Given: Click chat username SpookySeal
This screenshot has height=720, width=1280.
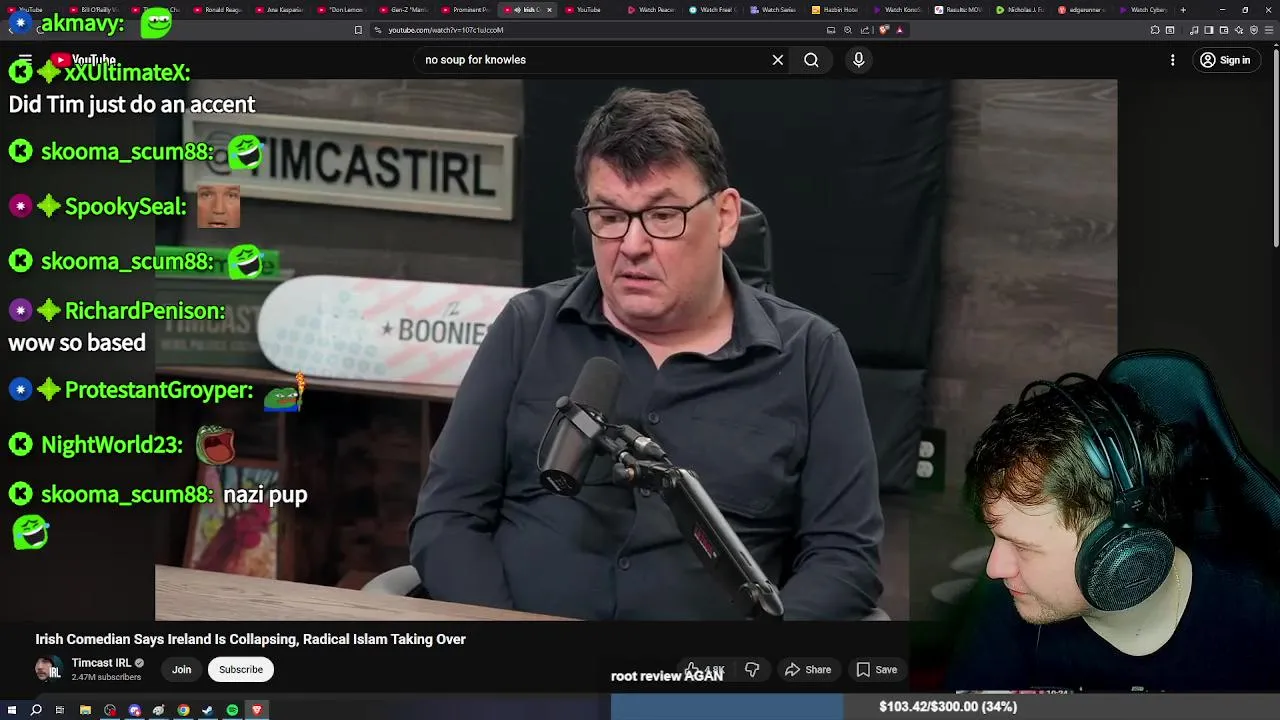Looking at the screenshot, I should [x=125, y=207].
